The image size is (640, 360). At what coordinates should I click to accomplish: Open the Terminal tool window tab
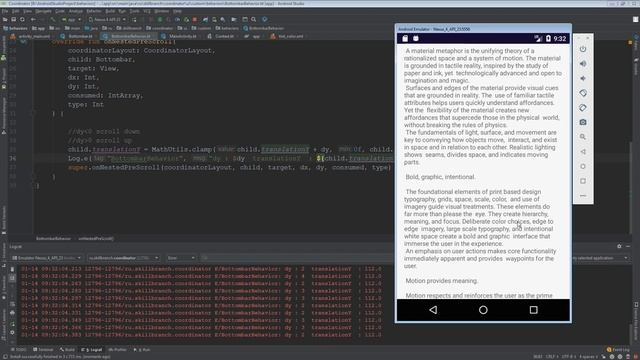pos(43,350)
